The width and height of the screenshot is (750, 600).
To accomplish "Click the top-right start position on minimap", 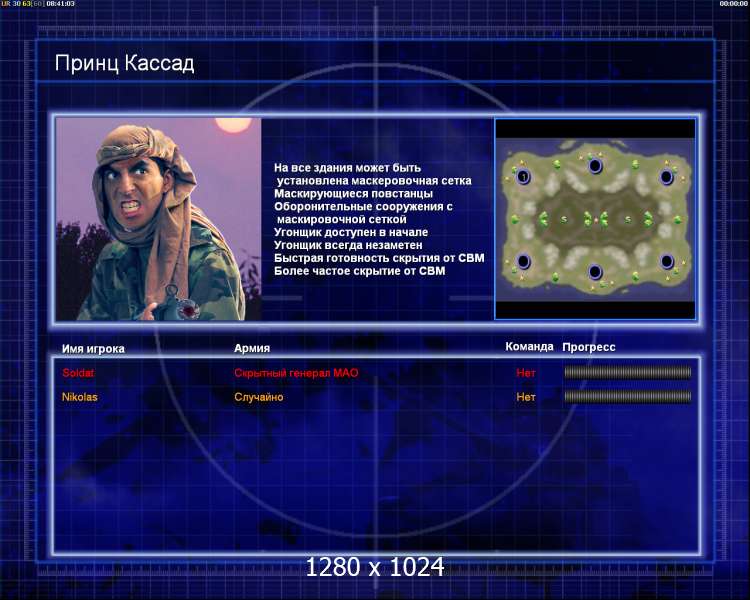I will coord(666,177).
